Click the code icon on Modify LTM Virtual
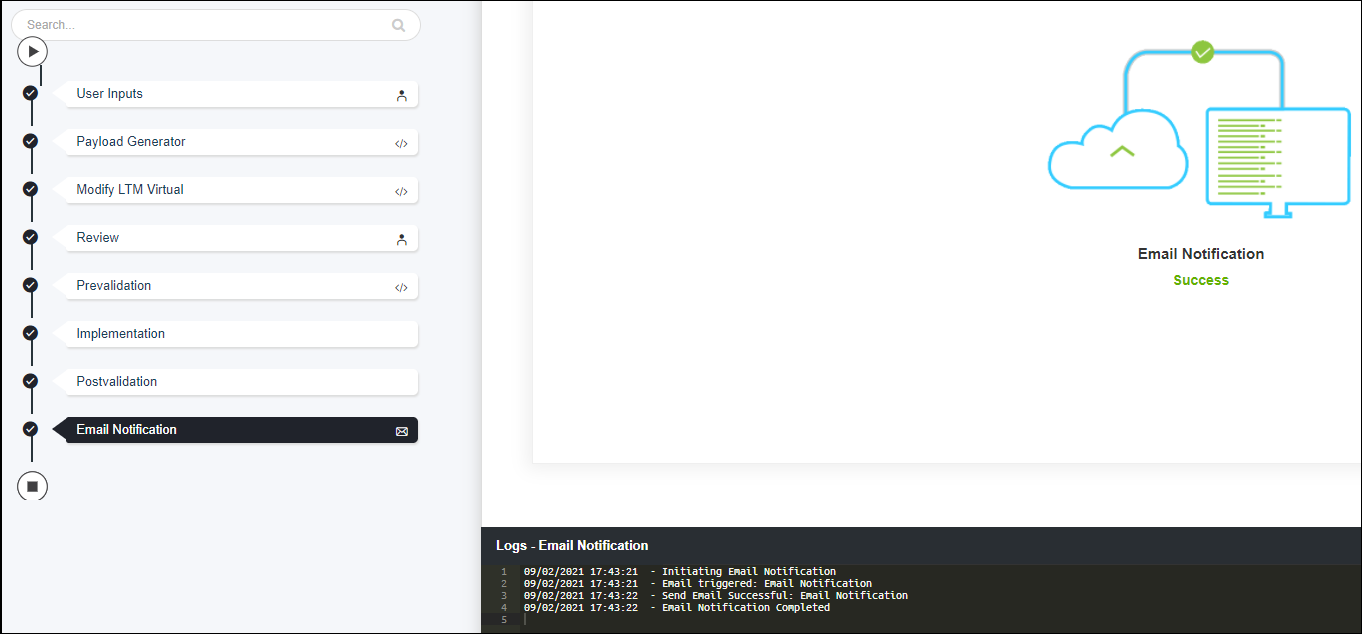Viewport: 1362px width, 634px height. (401, 192)
